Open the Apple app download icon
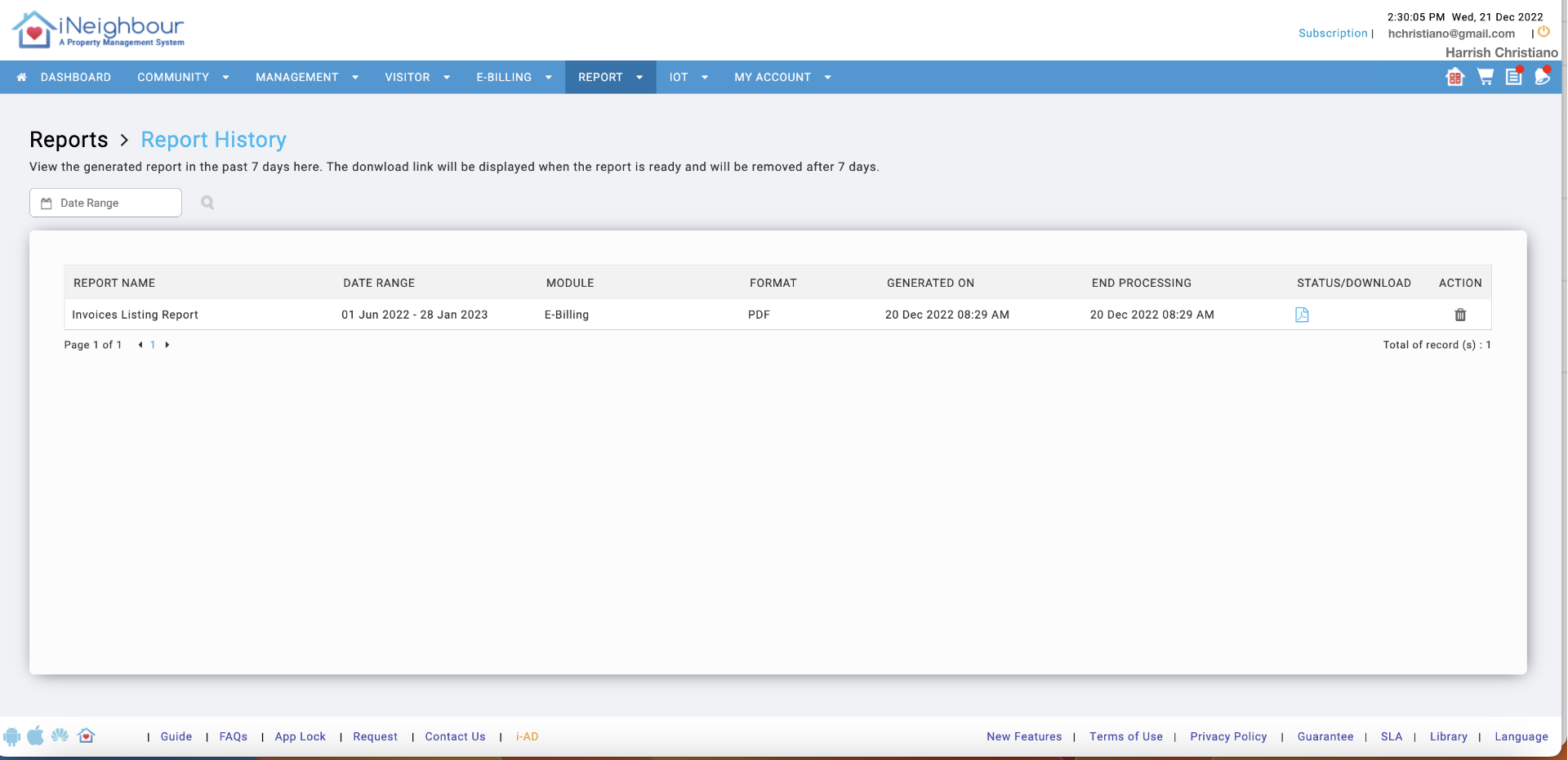1568x760 pixels. (36, 736)
